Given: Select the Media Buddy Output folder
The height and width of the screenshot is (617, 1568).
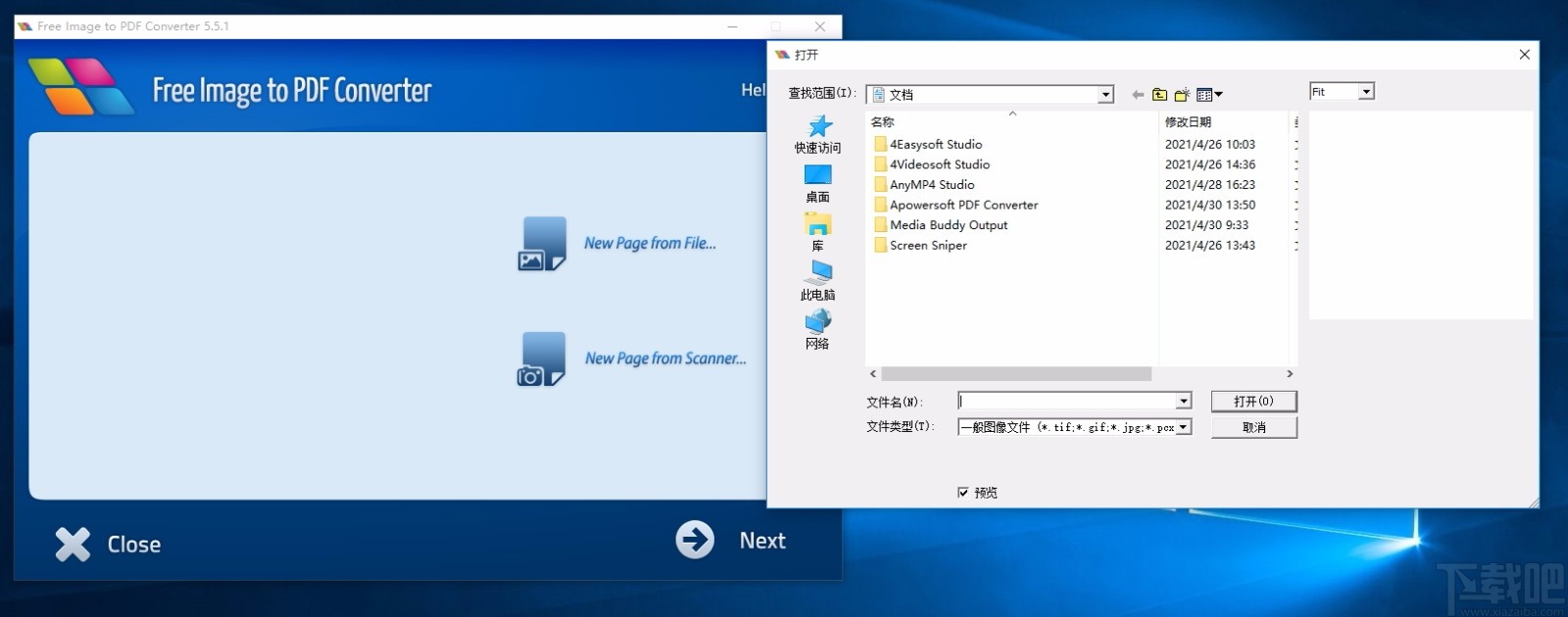Looking at the screenshot, I should 941,225.
